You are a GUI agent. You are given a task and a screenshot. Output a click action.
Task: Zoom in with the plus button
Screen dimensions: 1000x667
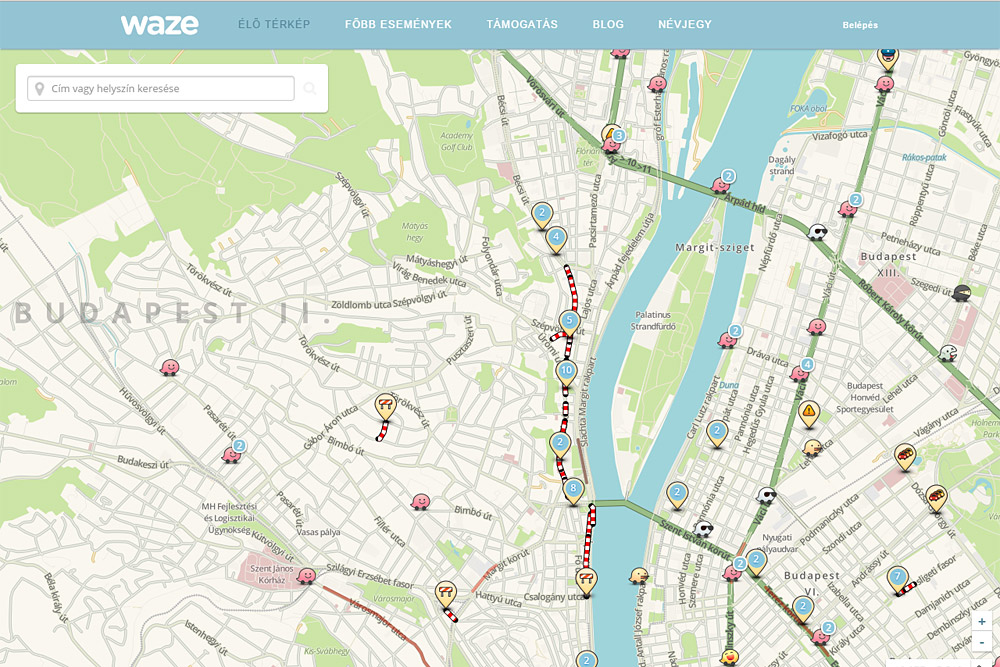[983, 621]
